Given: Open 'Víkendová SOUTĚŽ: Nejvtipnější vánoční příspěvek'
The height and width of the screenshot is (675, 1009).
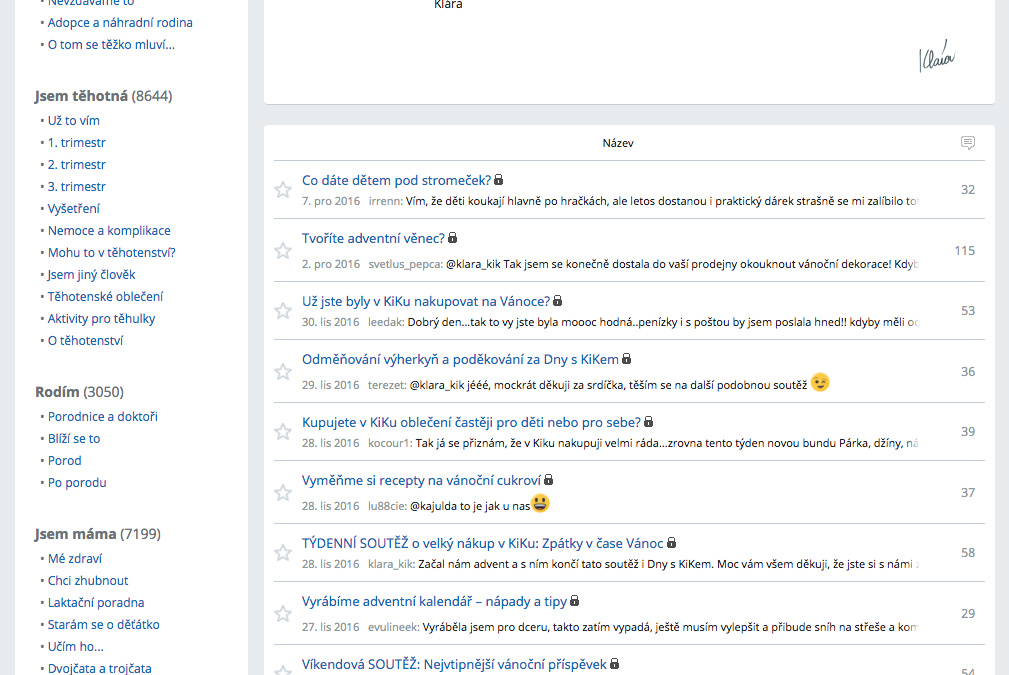Looking at the screenshot, I should (x=454, y=664).
